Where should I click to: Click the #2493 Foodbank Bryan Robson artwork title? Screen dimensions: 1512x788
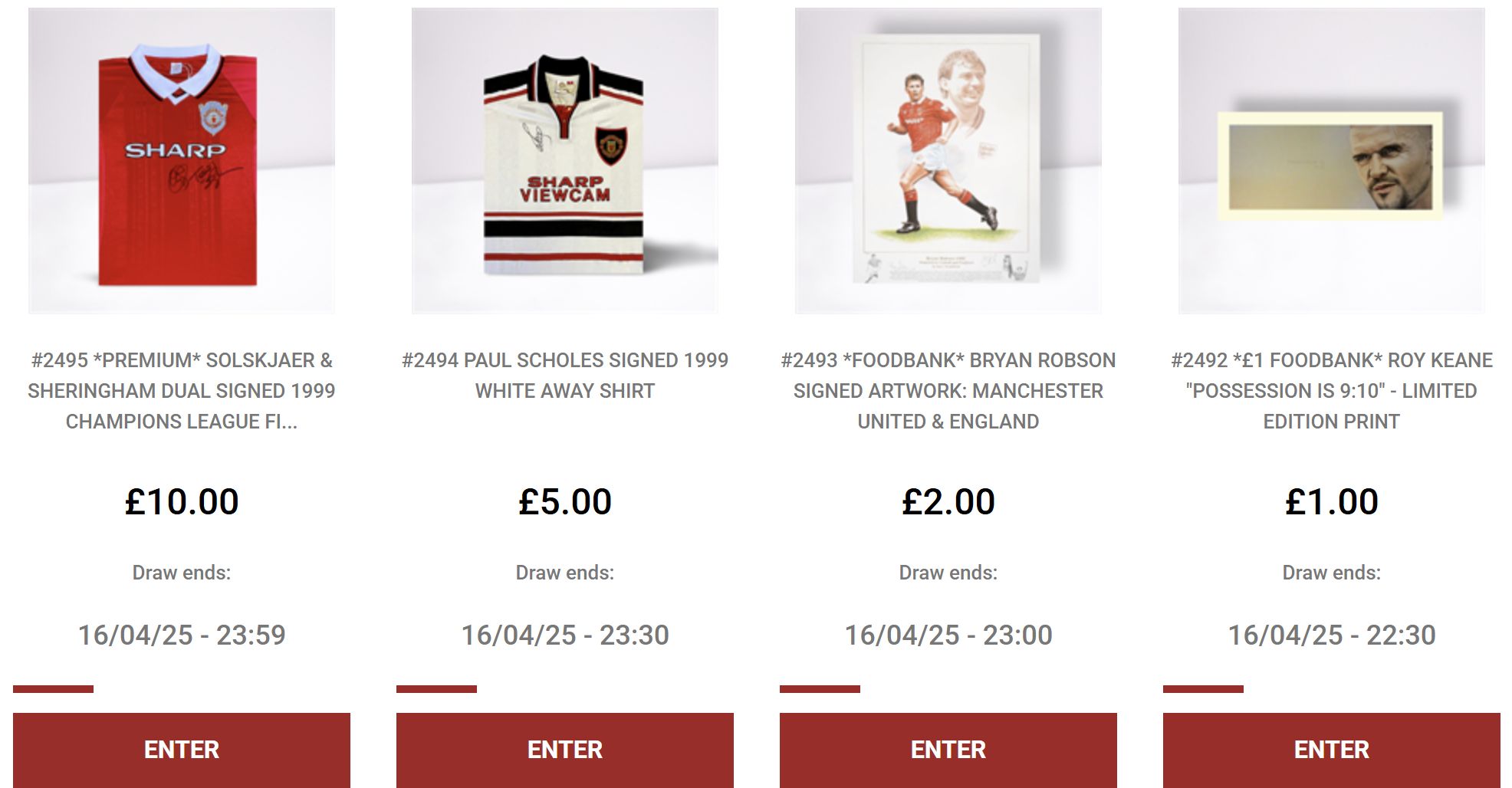(948, 391)
